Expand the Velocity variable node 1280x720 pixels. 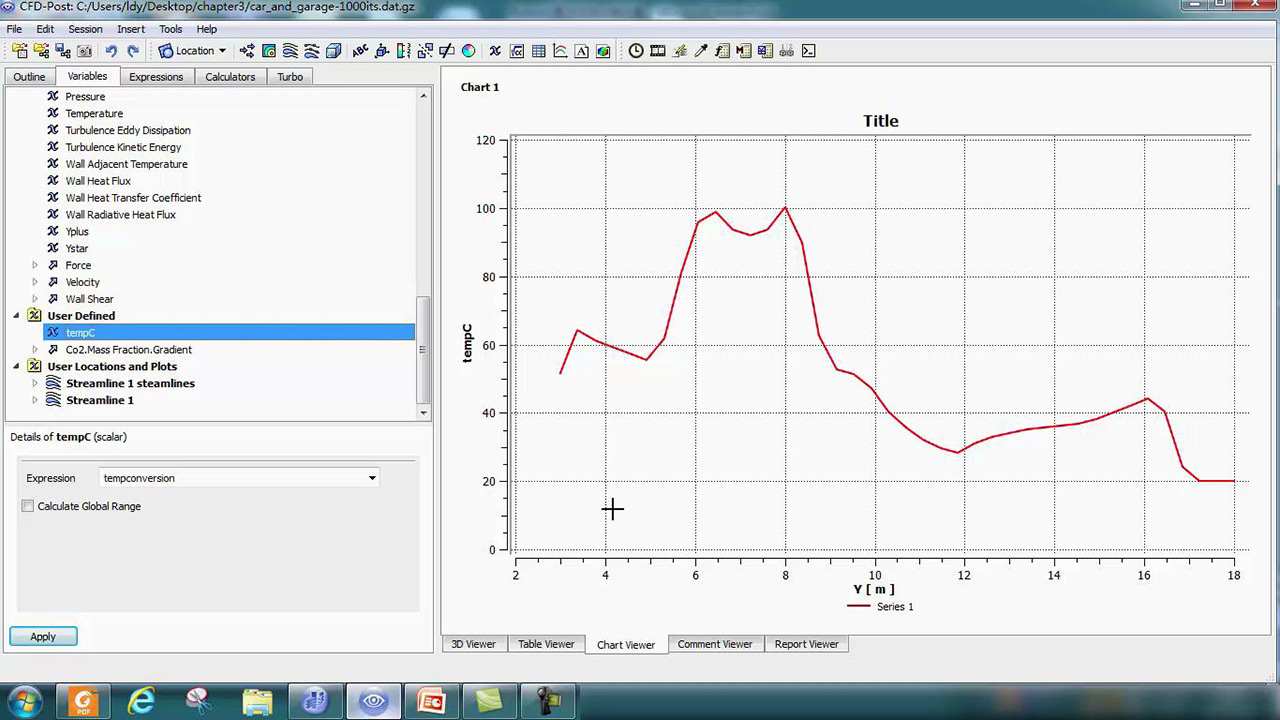click(35, 282)
